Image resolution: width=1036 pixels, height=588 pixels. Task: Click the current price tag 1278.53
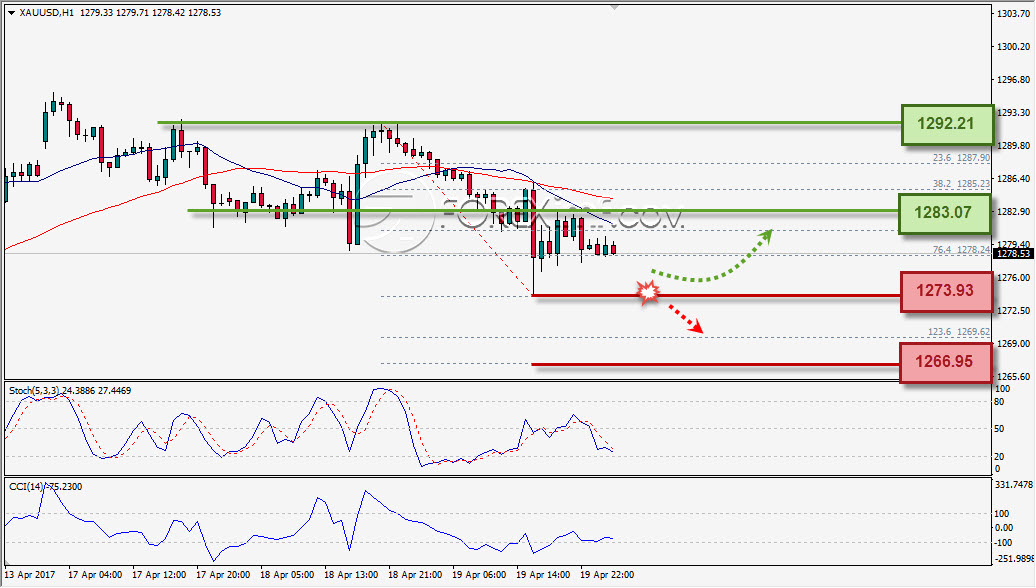(1013, 254)
